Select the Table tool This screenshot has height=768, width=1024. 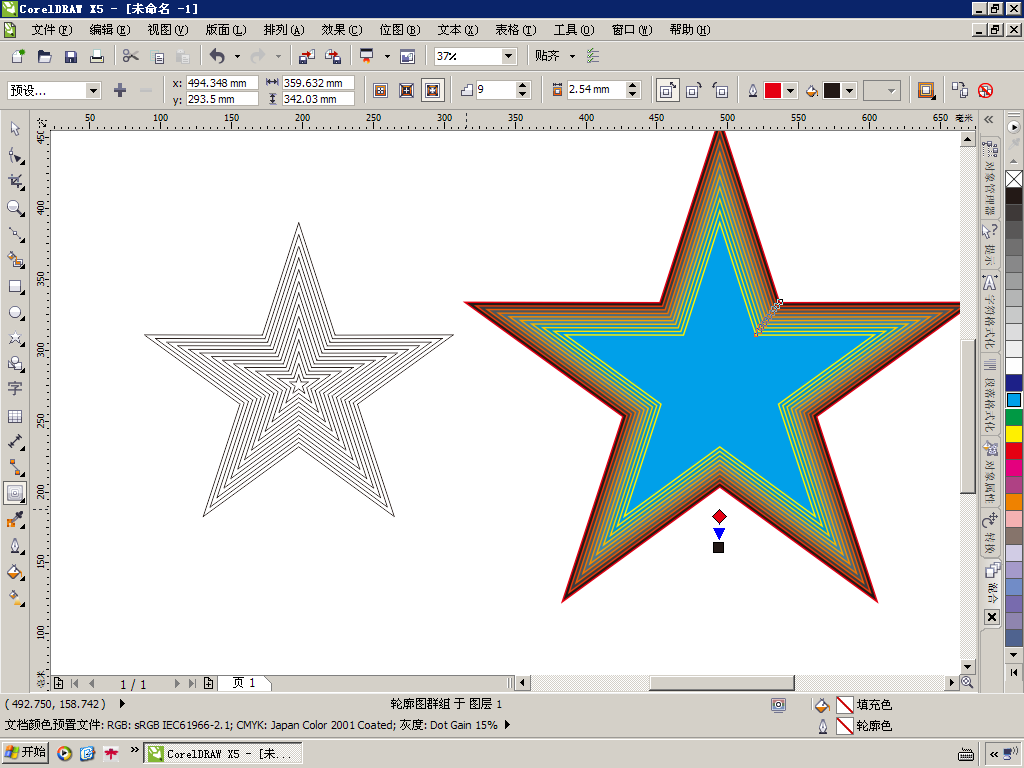tap(15, 416)
